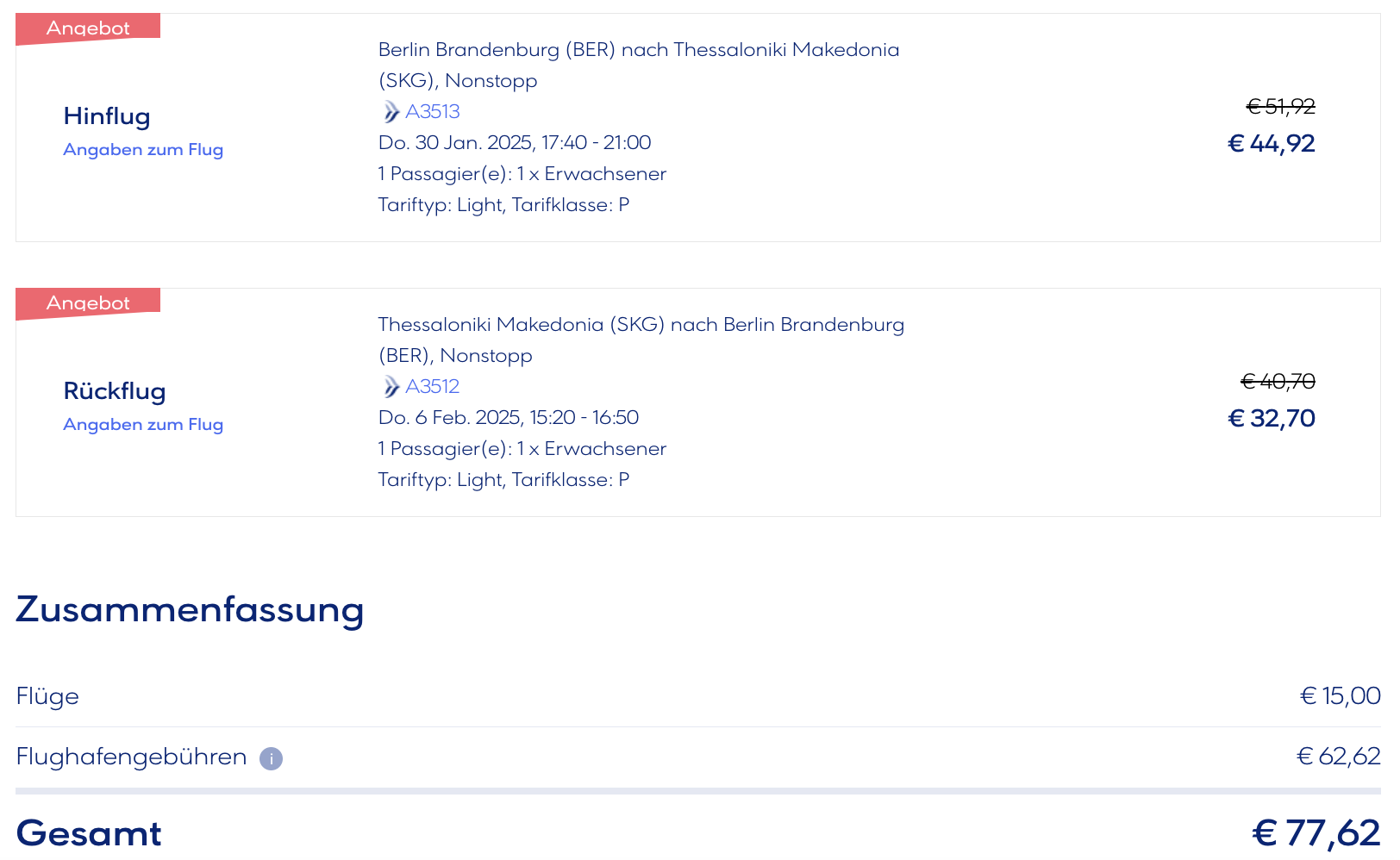Click the Zusammenfassung heading
Screen dimensions: 1400x860
click(x=190, y=609)
